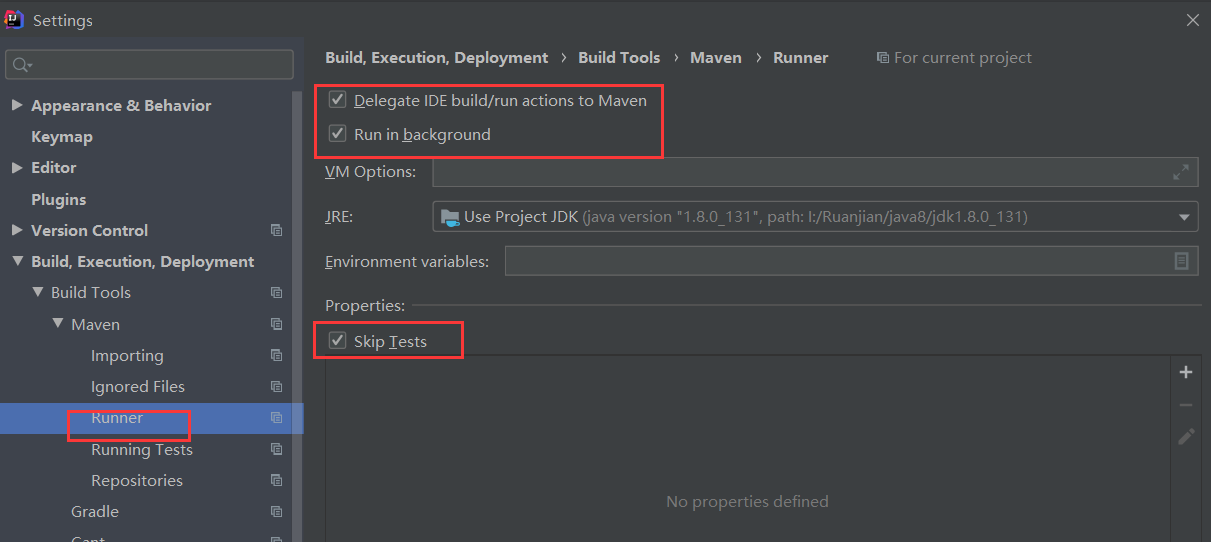Viewport: 1211px width, 542px height.
Task: Click project-level icon beside Gradle
Action: [x=277, y=511]
